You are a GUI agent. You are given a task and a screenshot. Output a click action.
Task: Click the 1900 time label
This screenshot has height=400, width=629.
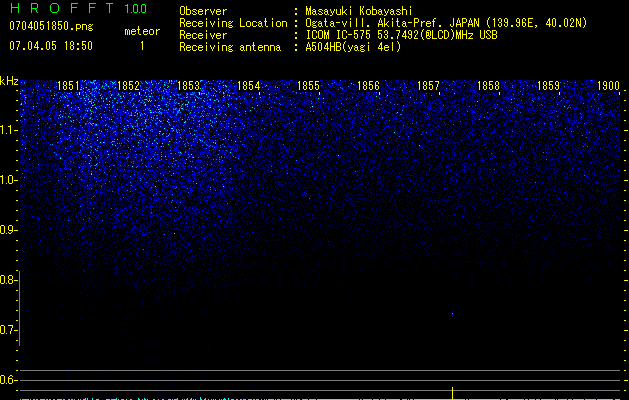(609, 86)
